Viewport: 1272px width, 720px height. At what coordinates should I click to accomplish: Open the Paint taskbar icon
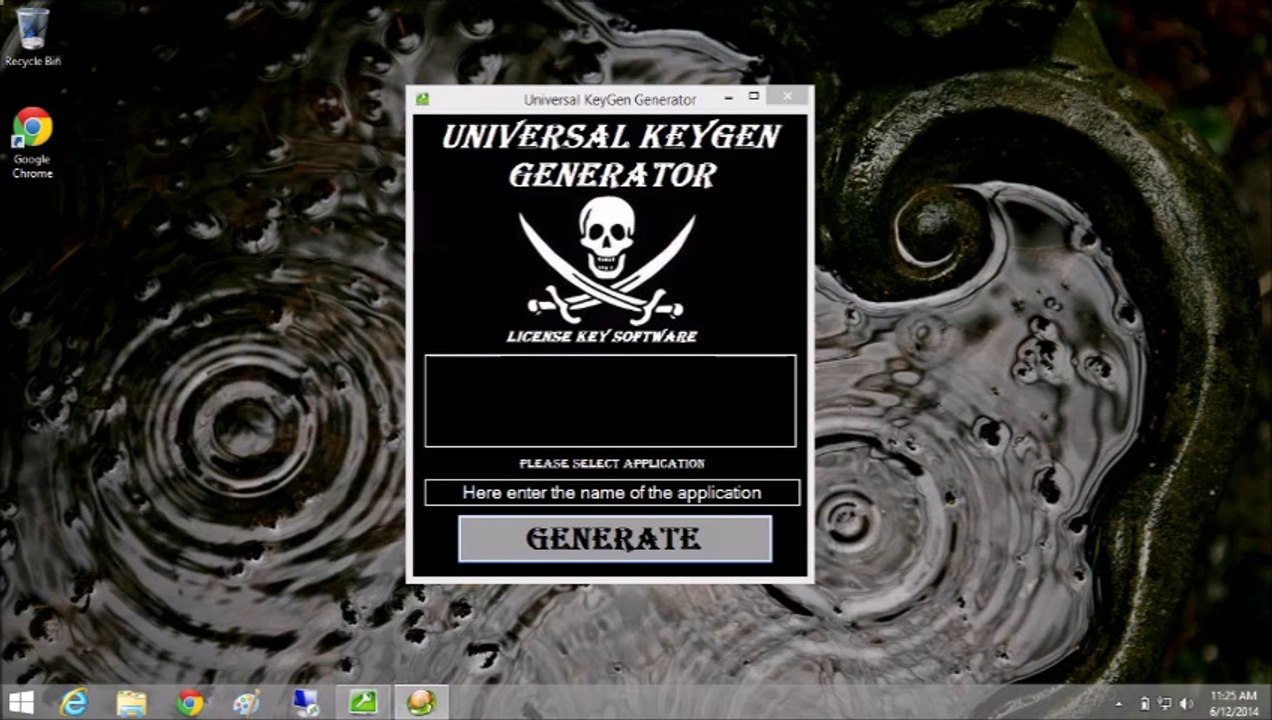[246, 702]
